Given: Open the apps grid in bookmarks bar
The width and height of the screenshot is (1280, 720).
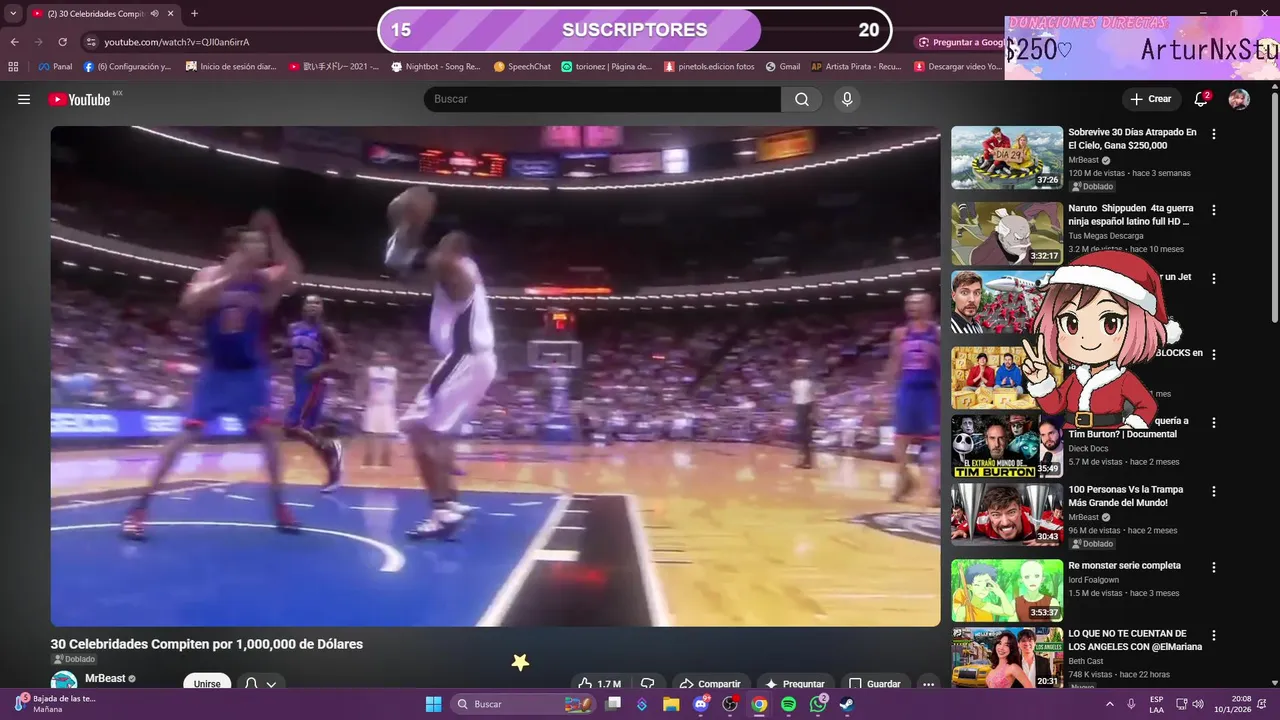Looking at the screenshot, I should pos(13,67).
